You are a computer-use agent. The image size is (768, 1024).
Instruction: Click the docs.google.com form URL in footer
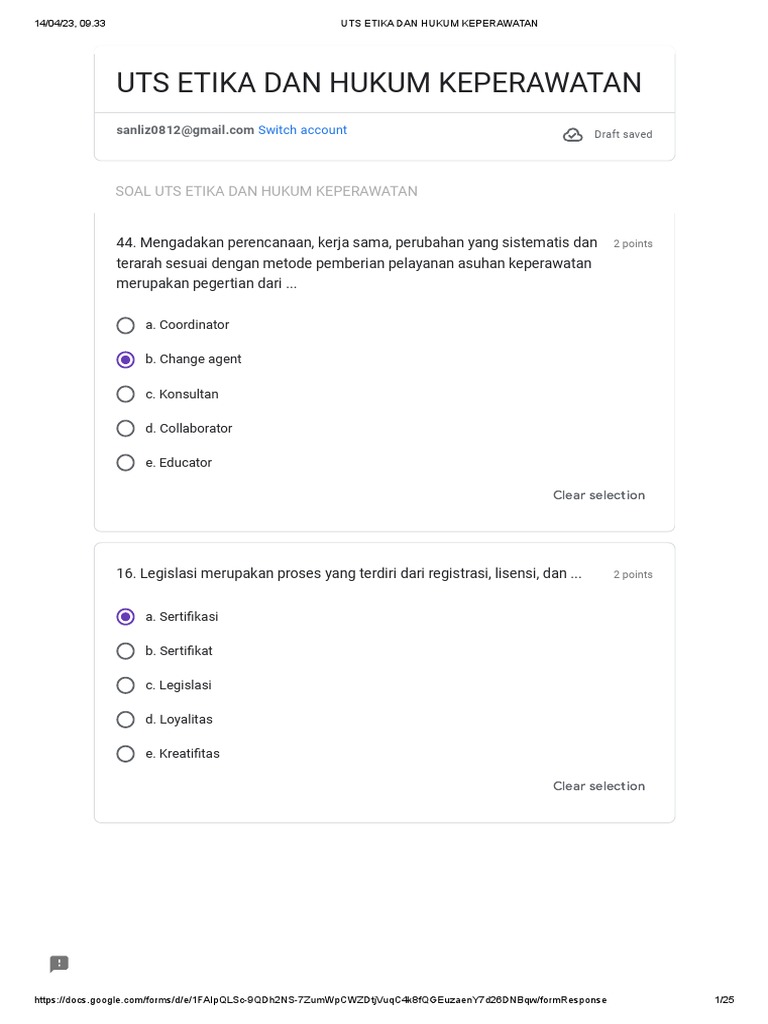[x=320, y=1000]
